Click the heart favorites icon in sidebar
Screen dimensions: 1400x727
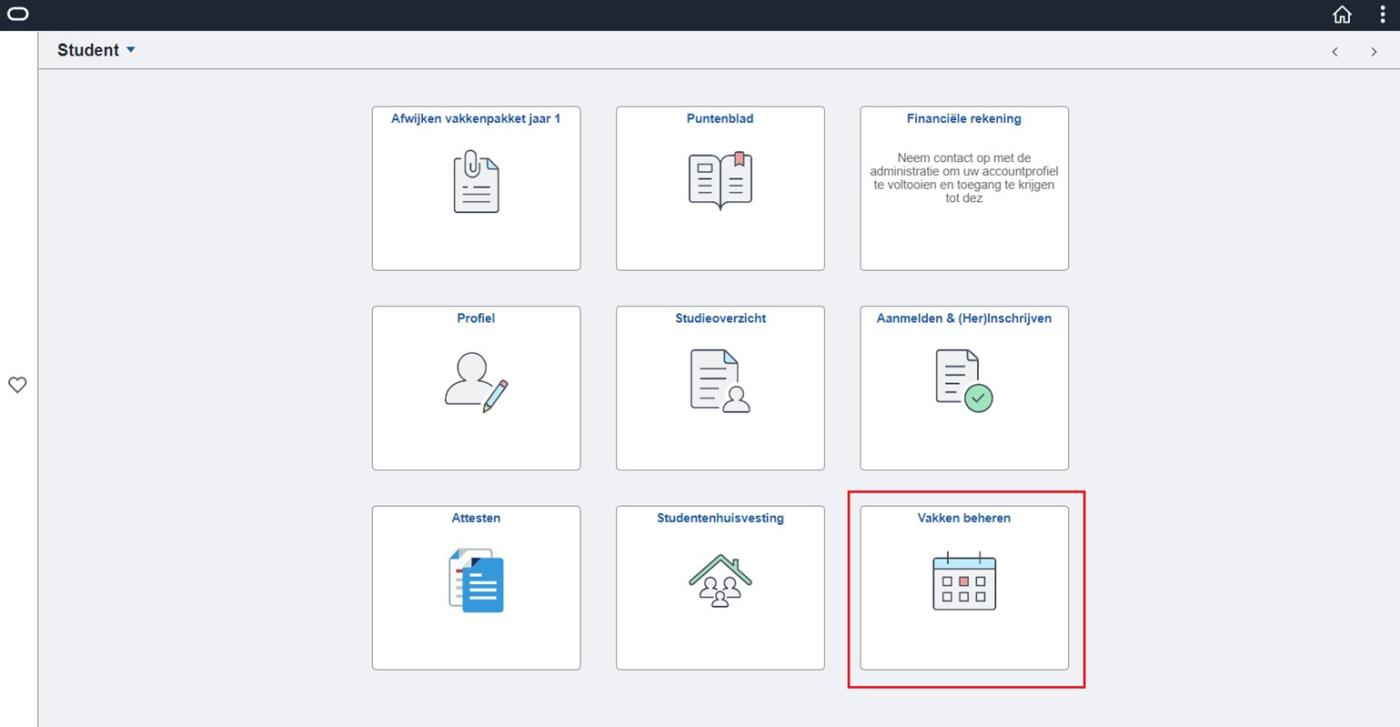(x=17, y=385)
